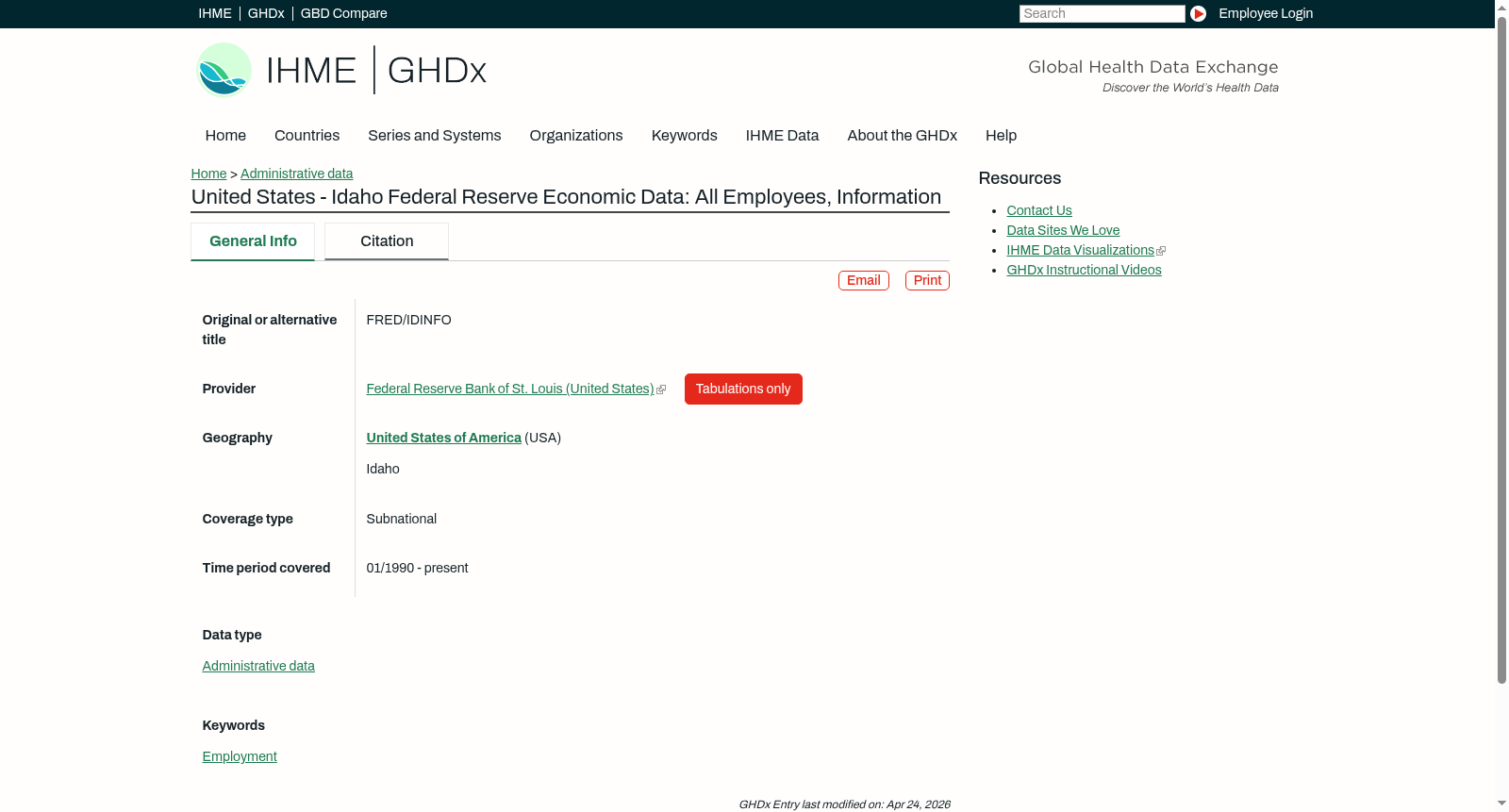This screenshot has width=1509, height=812.
Task: Open the Countries menu
Action: click(x=307, y=136)
